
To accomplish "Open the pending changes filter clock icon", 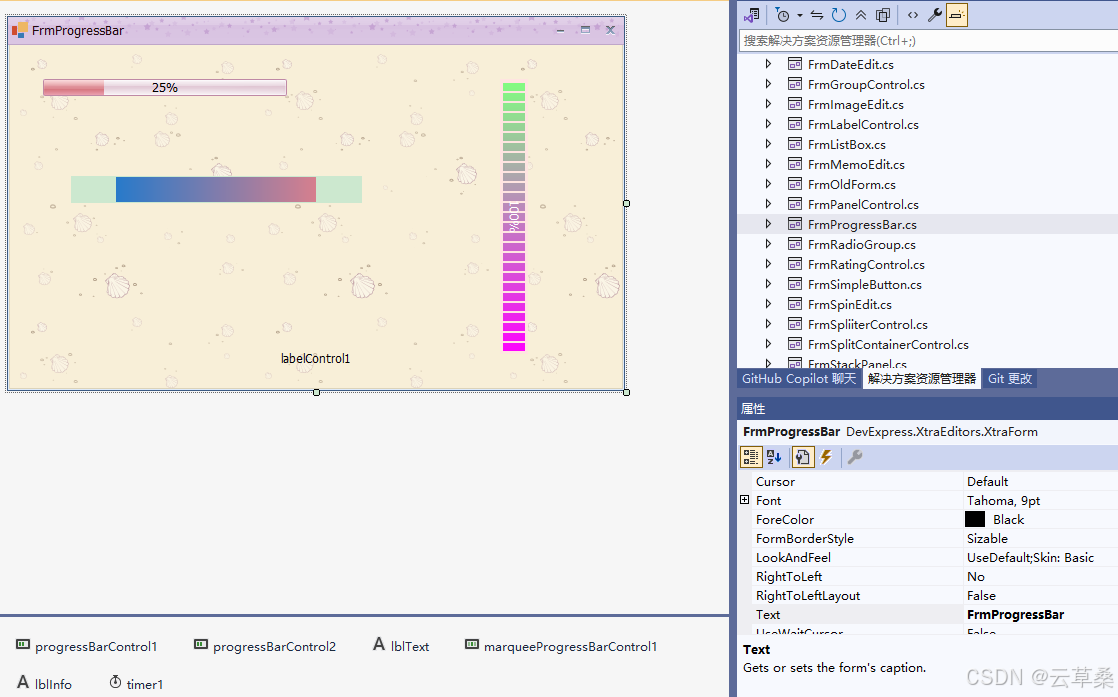I will pos(783,15).
